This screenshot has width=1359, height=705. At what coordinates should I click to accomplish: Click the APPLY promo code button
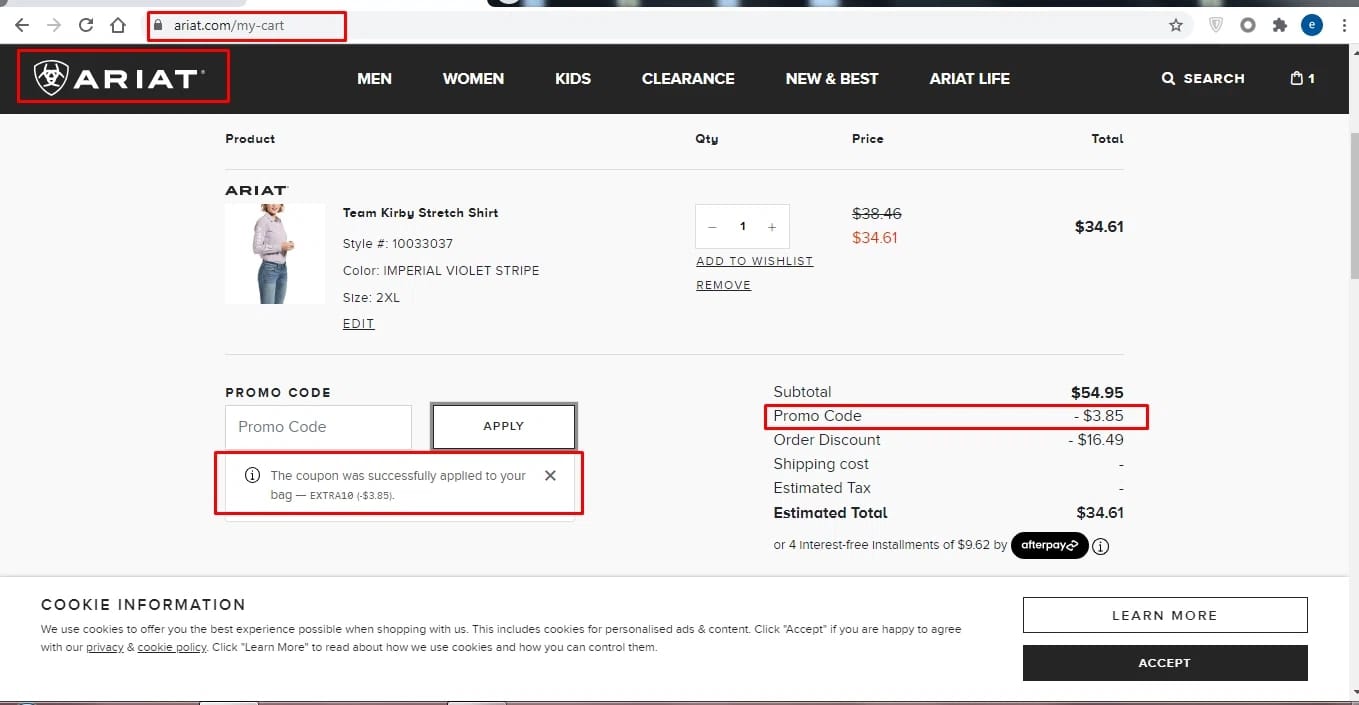click(504, 426)
